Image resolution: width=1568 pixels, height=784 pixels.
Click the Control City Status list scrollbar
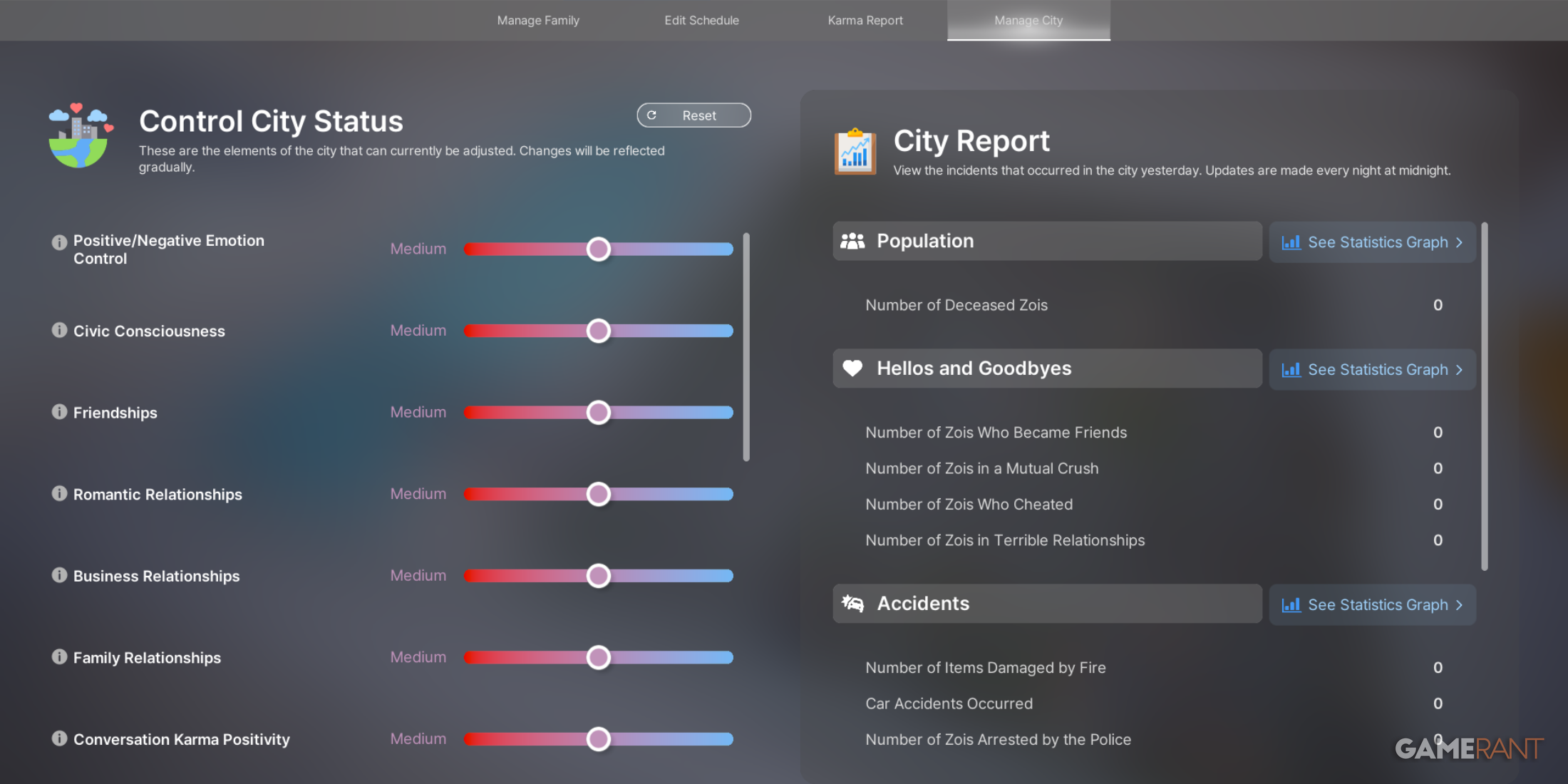click(x=746, y=346)
